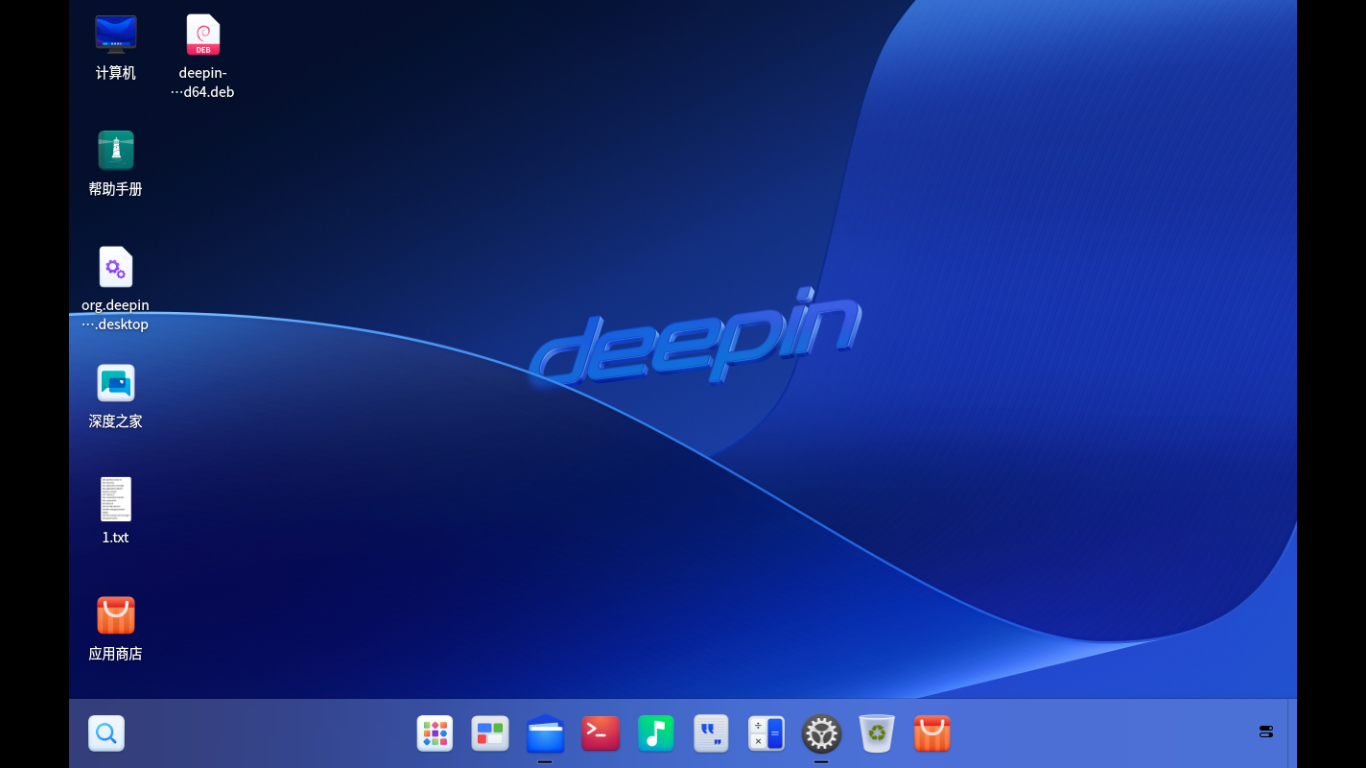Click the 帮助手册 label text

click(116, 189)
